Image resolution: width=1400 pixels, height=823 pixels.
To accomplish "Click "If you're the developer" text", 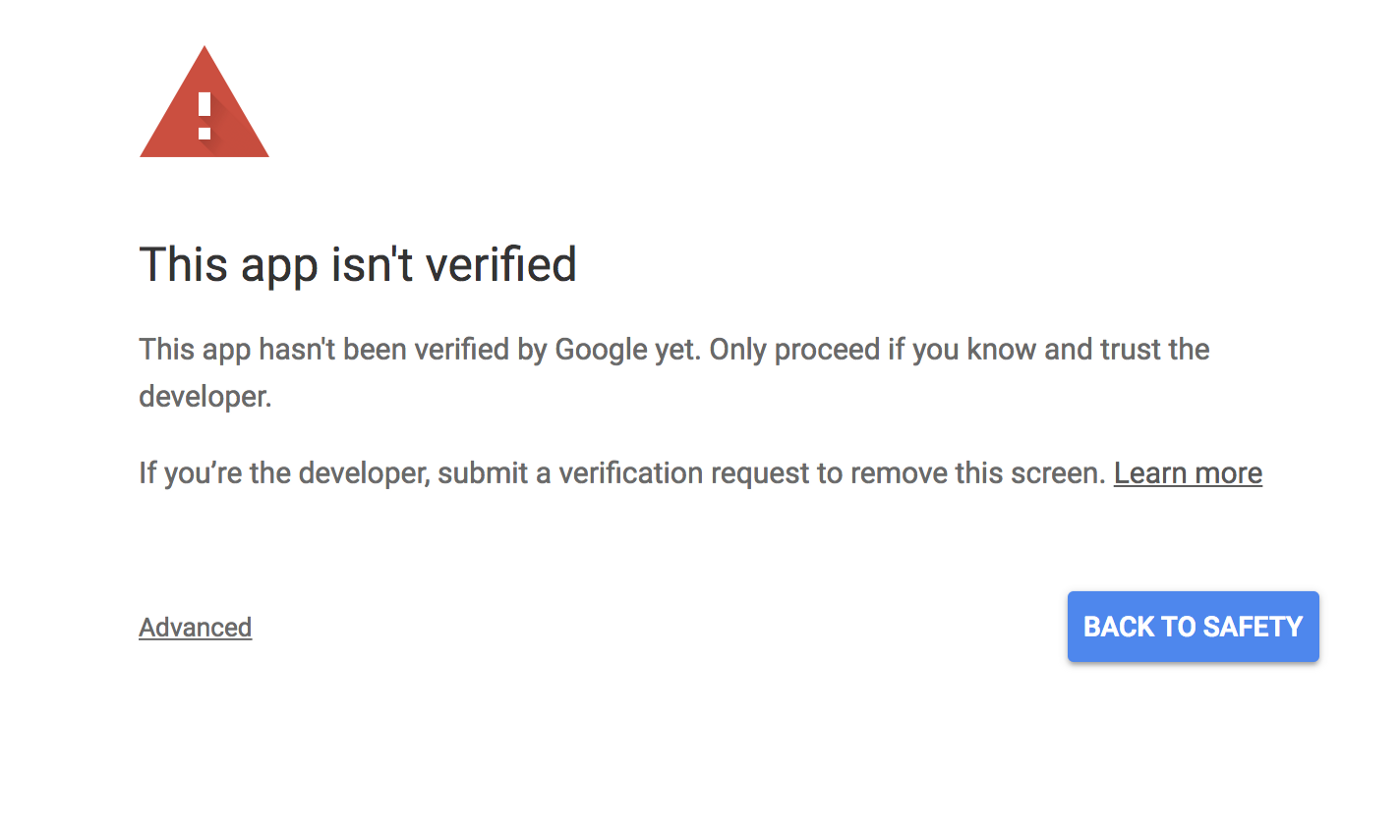I will (283, 472).
